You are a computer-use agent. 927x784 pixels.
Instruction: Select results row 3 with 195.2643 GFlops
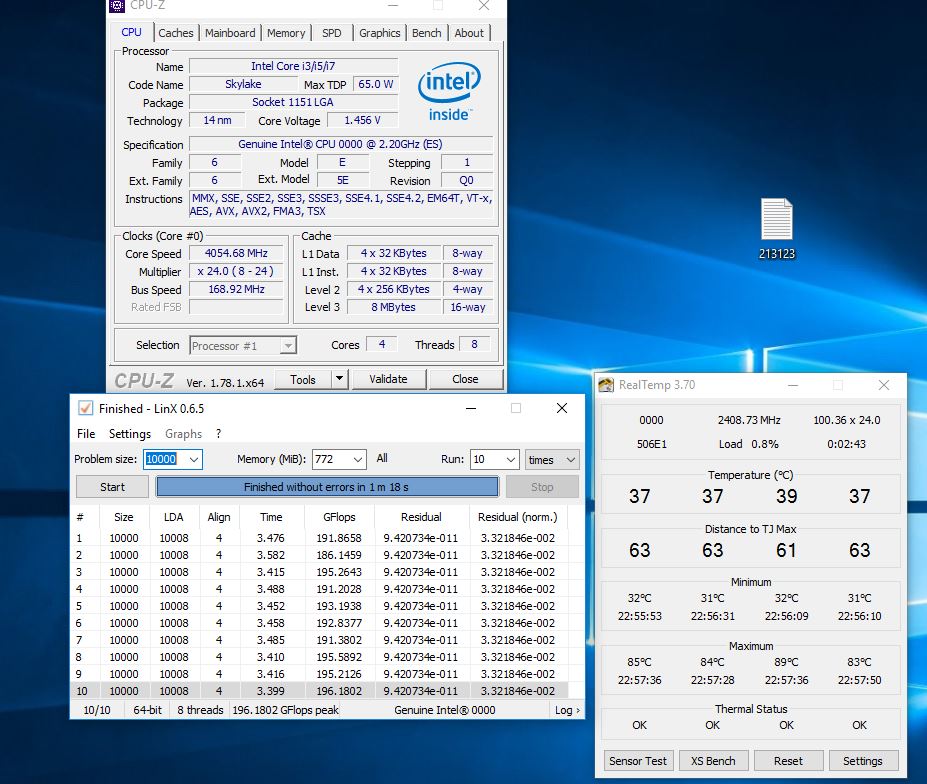[x=319, y=572]
